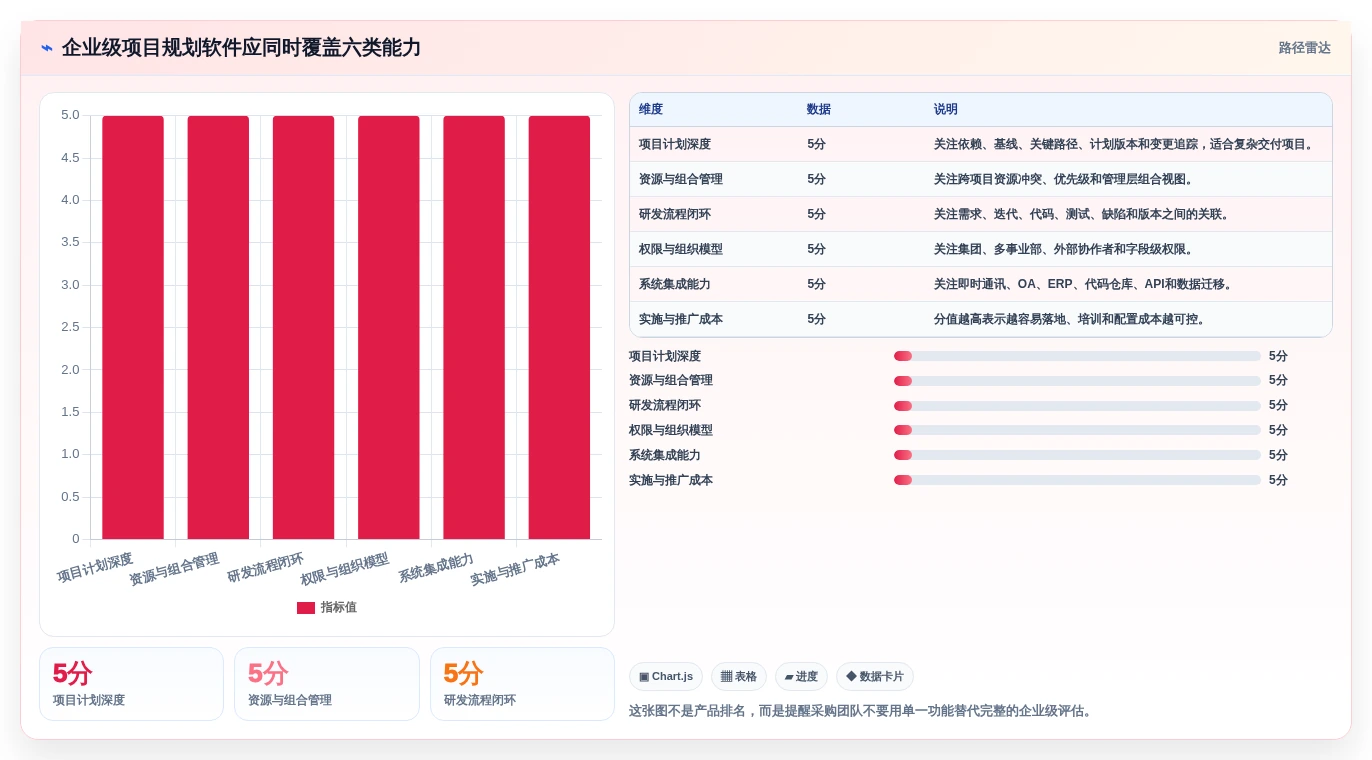This screenshot has width=1372, height=760.
Task: Click the 2.5 y-axis label
Action: (70, 327)
